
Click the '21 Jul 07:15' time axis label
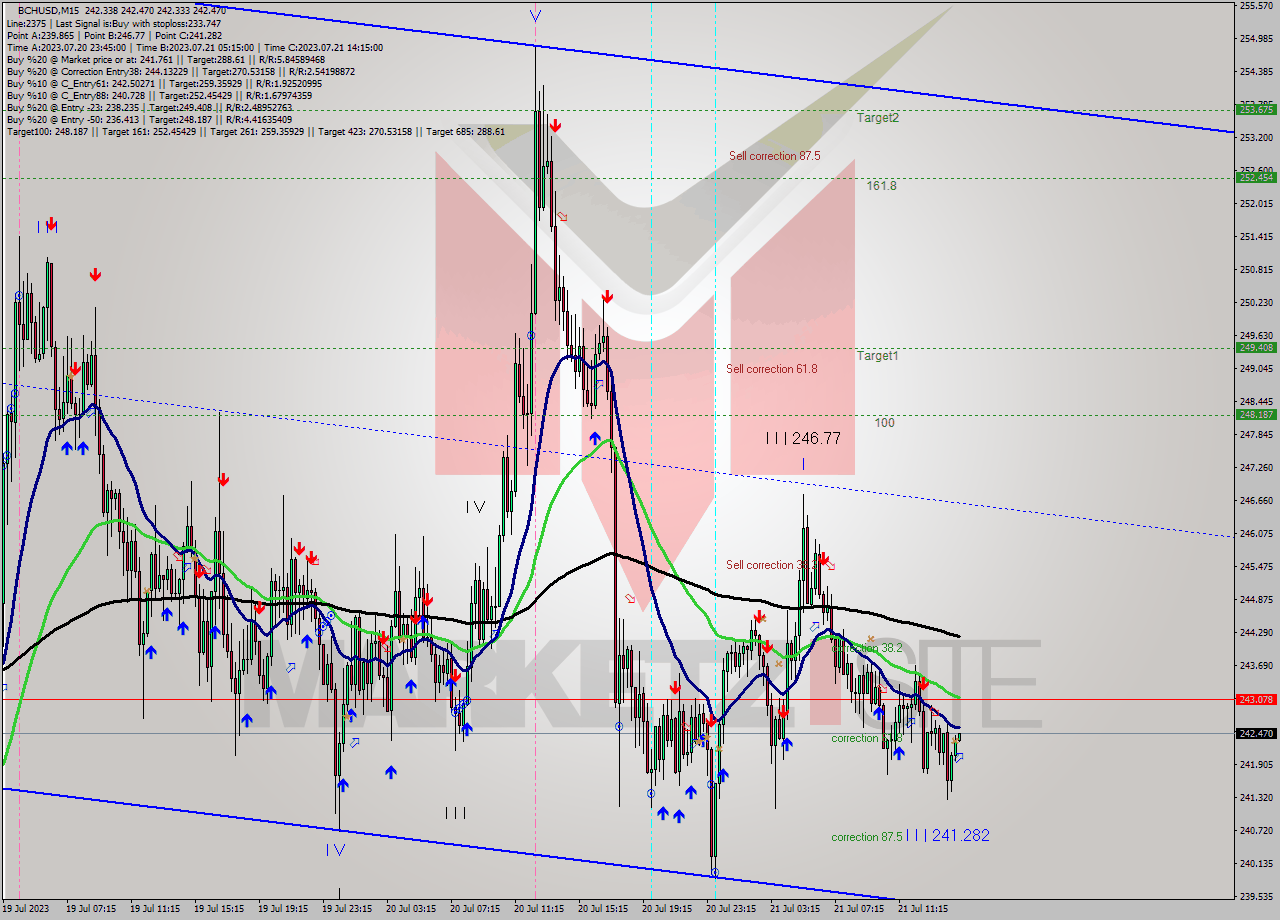coord(859,910)
